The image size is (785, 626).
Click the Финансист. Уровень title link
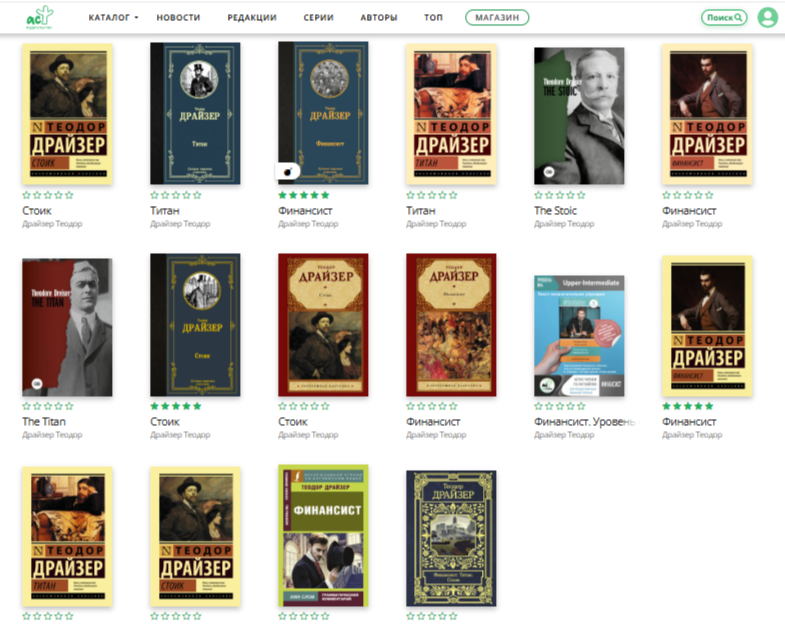[585, 422]
